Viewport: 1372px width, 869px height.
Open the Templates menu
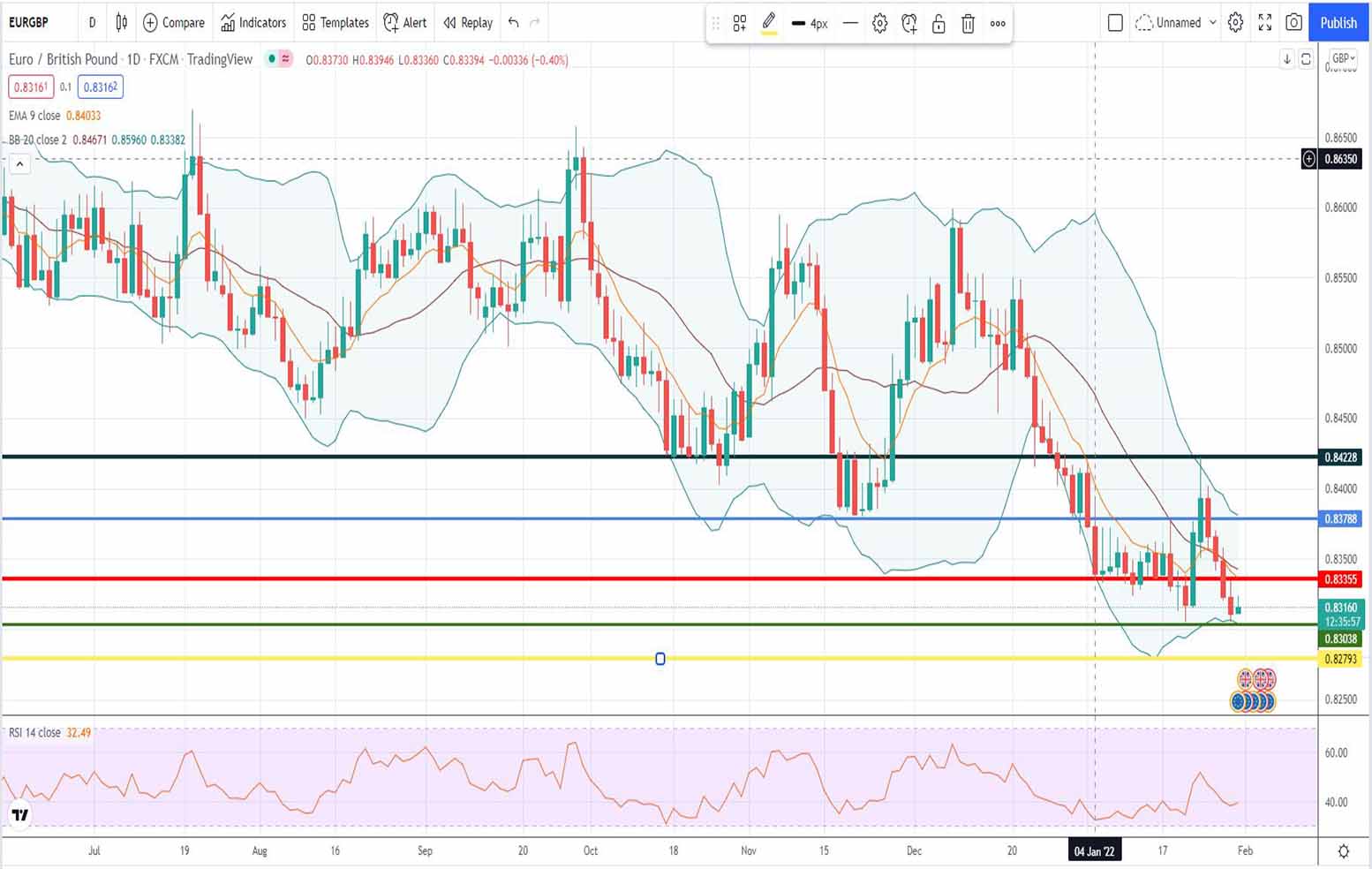335,22
